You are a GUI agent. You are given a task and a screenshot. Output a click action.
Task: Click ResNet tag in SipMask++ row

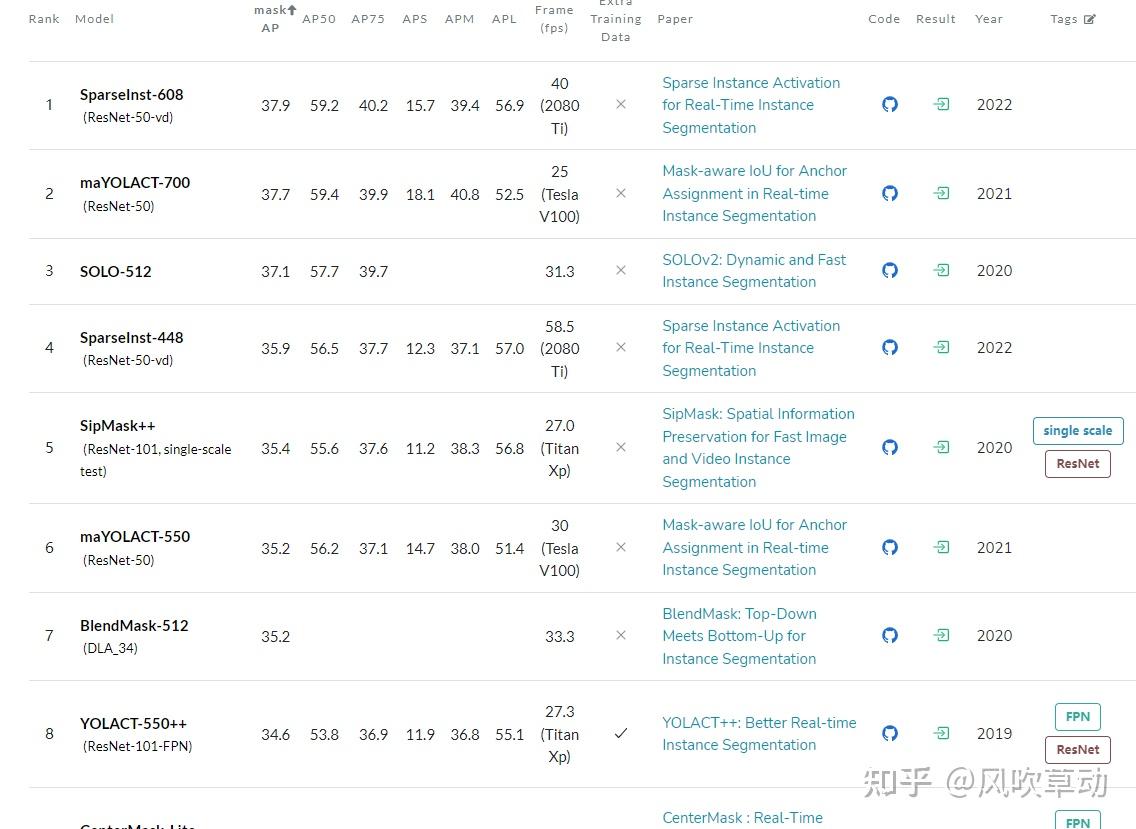[1077, 464]
